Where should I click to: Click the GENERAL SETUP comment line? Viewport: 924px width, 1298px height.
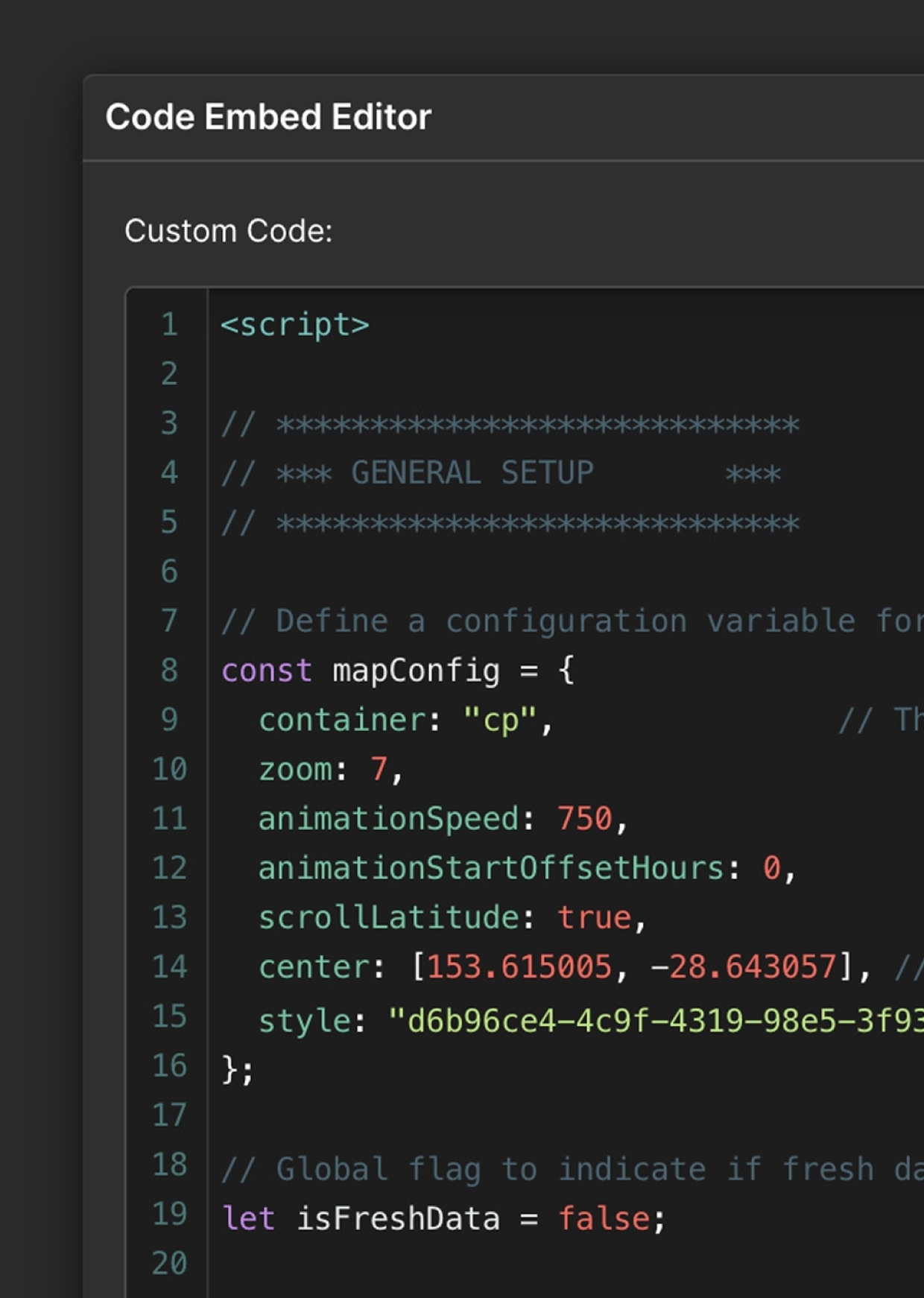click(x=501, y=473)
